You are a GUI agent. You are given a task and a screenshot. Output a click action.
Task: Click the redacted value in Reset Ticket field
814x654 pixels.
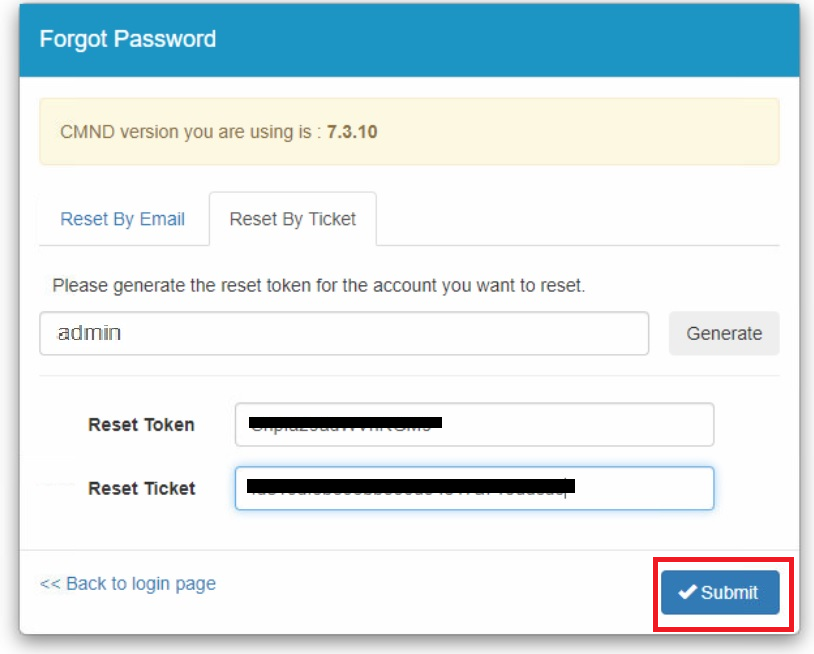[410, 488]
